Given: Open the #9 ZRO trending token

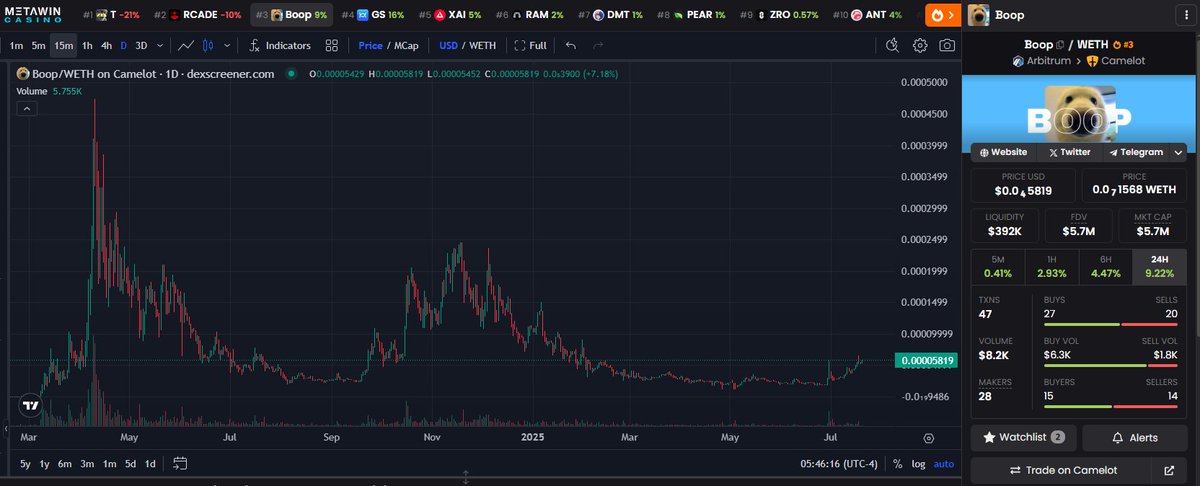Looking at the screenshot, I should tap(779, 15).
